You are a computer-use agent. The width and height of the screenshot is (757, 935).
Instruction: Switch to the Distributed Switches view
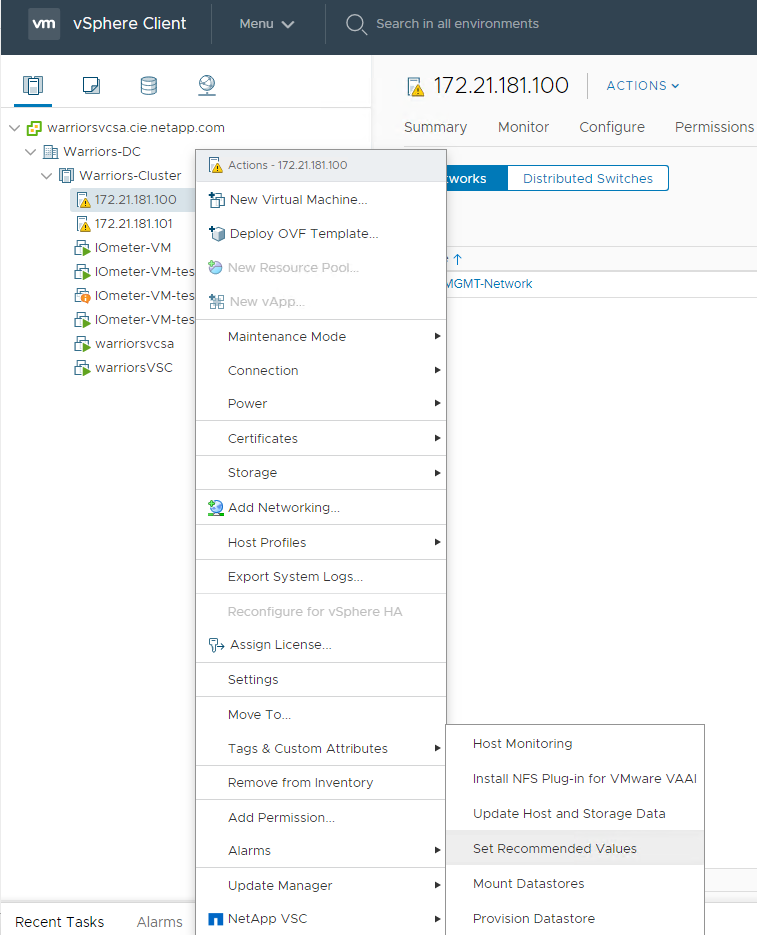[587, 179]
